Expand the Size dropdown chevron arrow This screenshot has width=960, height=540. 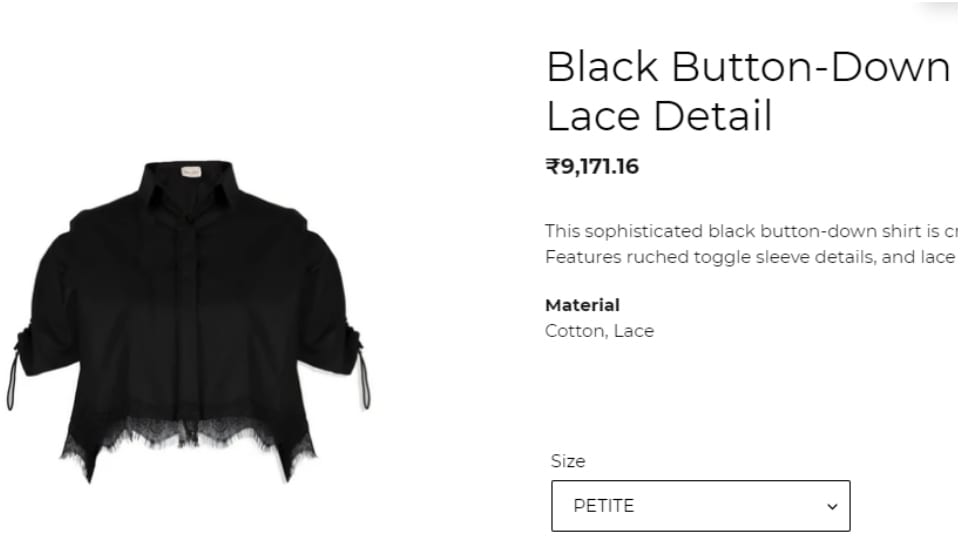[832, 506]
